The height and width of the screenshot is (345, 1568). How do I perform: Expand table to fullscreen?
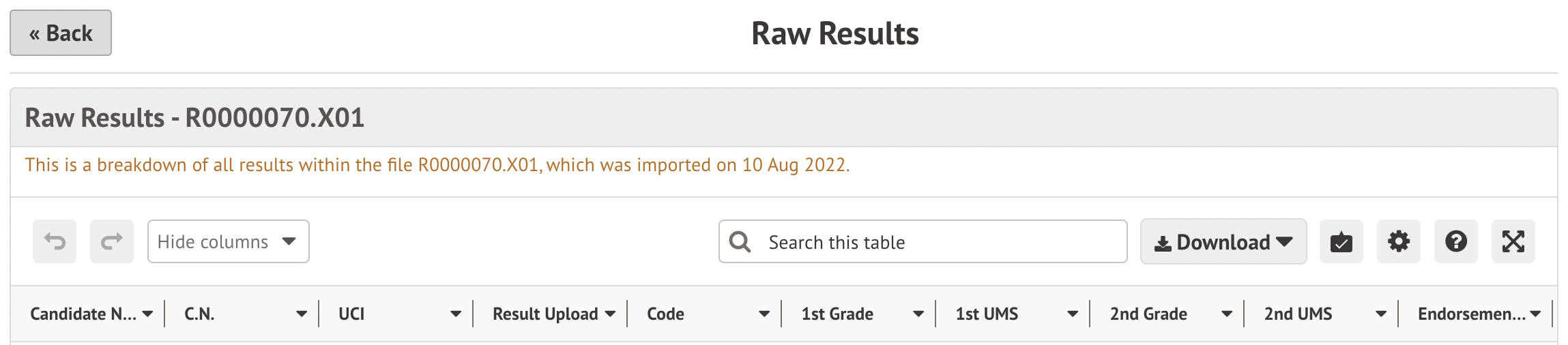(1513, 241)
